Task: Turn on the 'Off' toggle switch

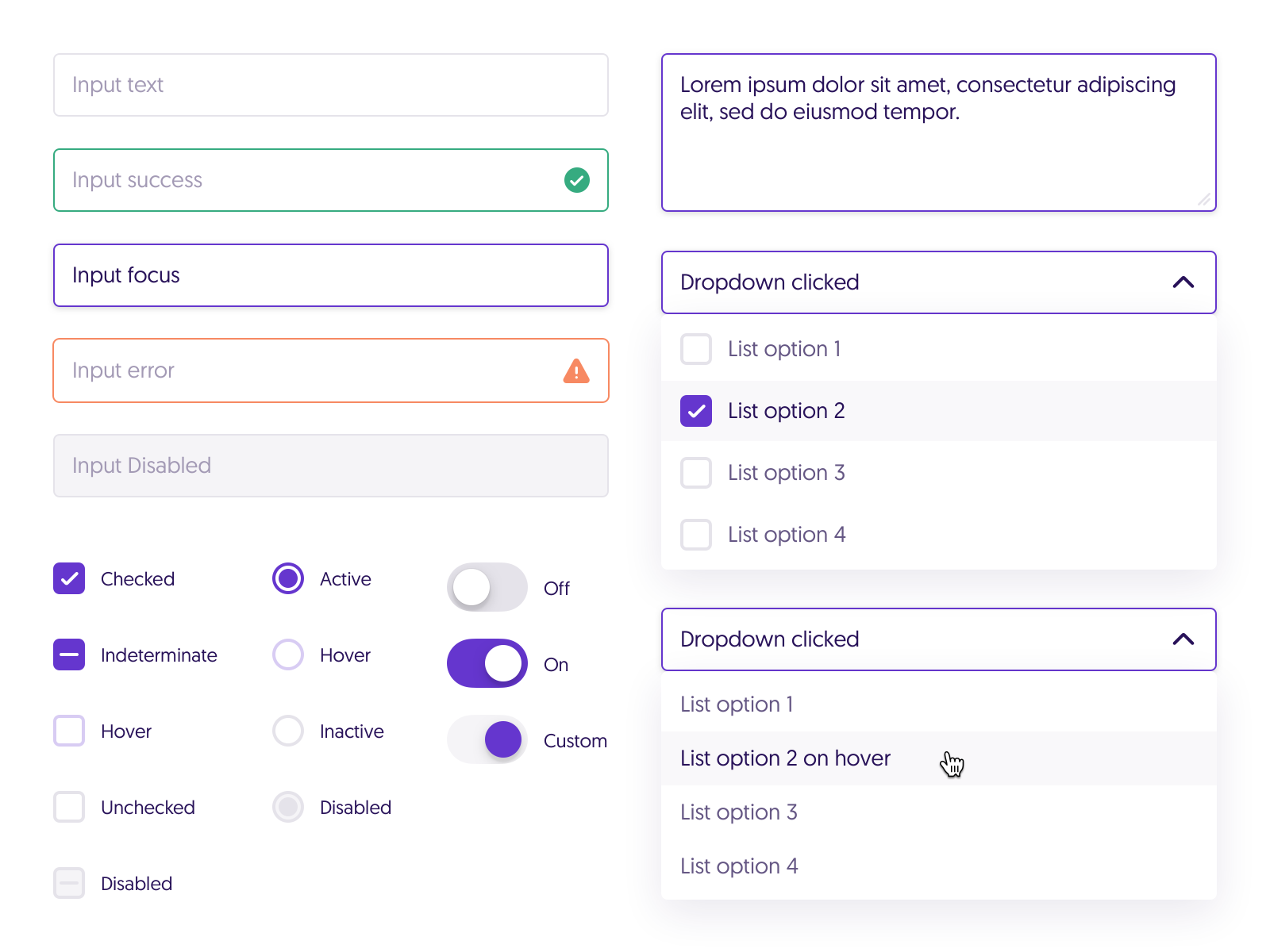Action: coord(487,587)
